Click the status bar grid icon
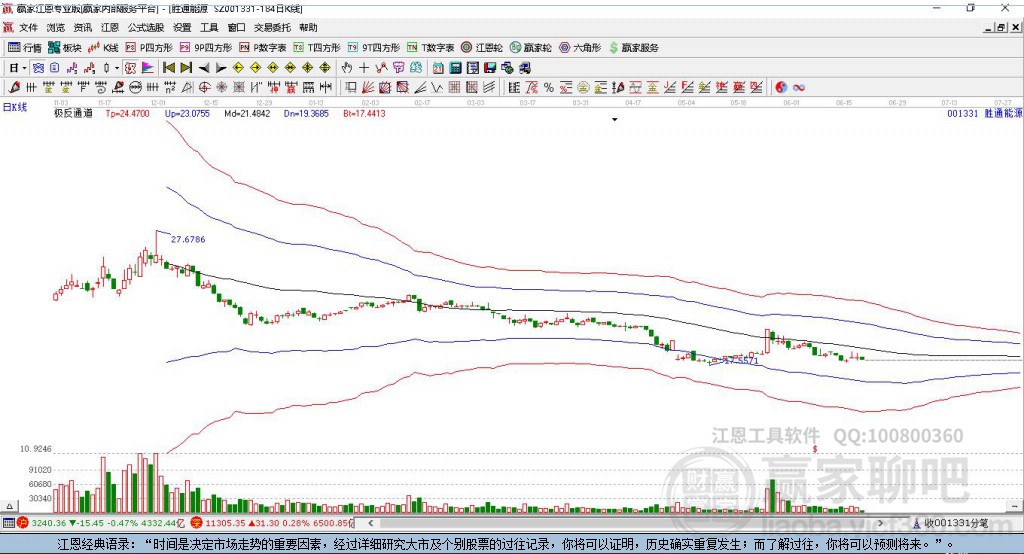 (x=8, y=523)
